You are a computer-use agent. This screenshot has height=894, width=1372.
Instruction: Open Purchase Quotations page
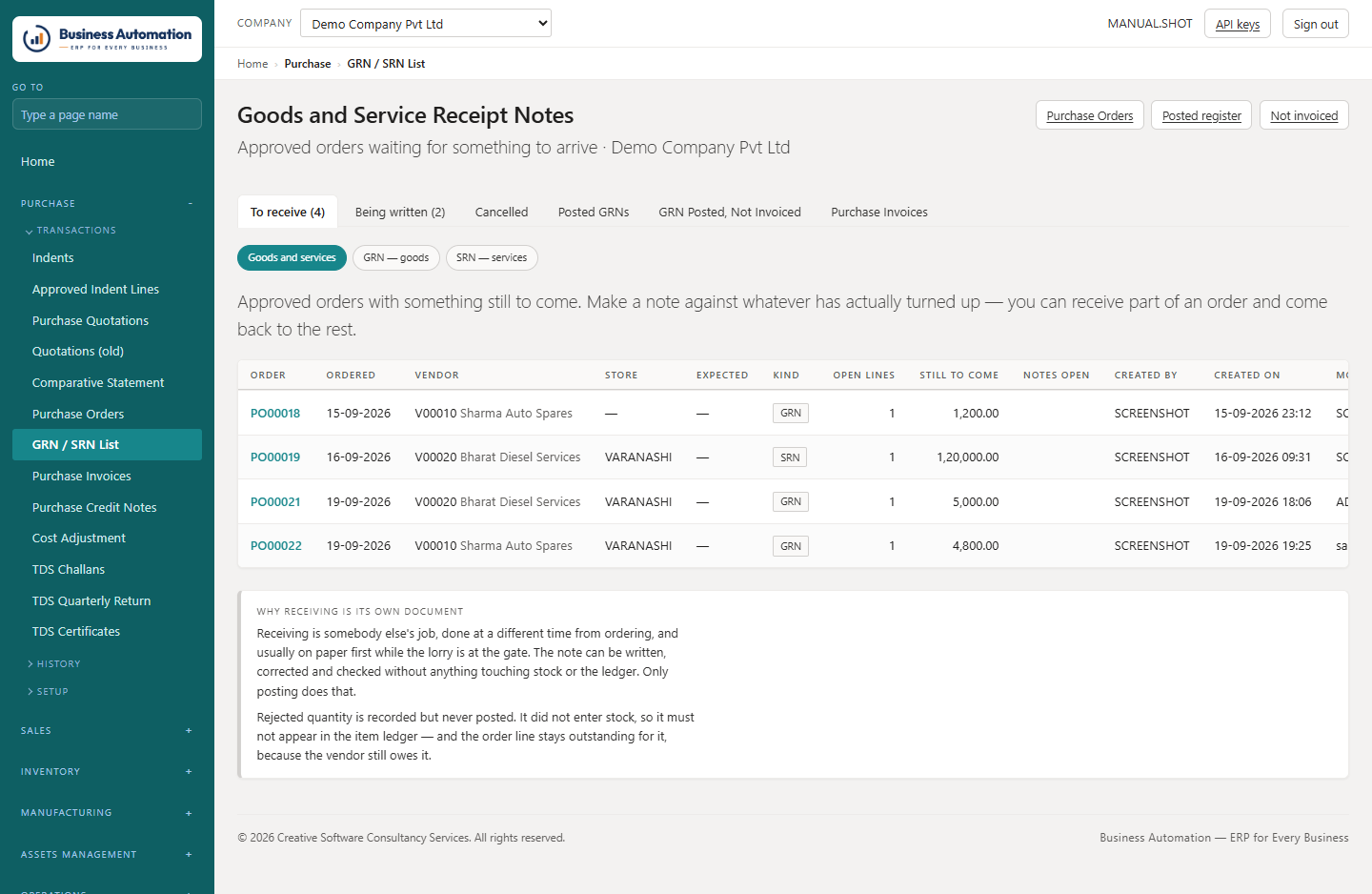pos(107,321)
